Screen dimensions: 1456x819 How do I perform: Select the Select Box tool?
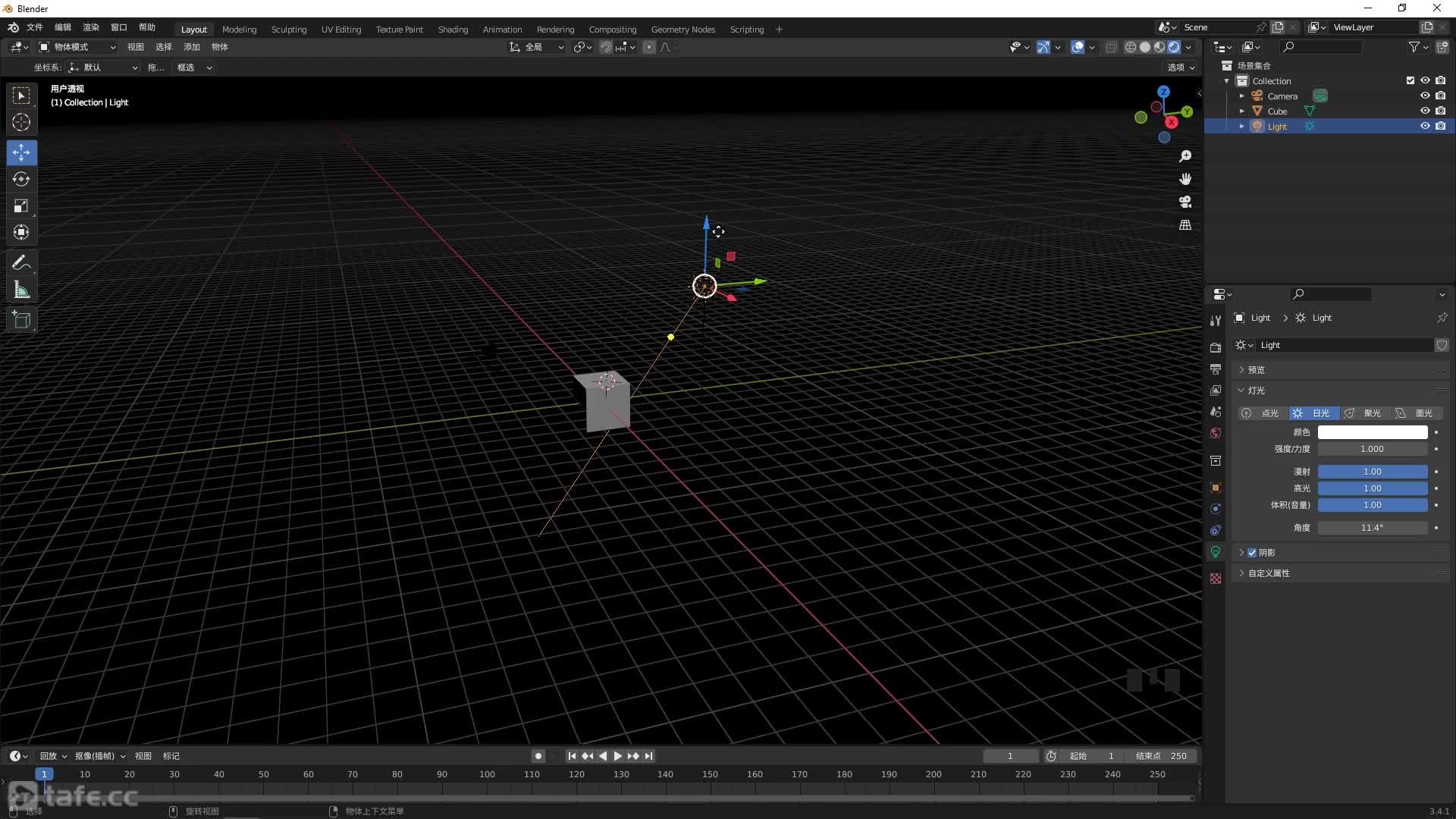pyautogui.click(x=21, y=96)
